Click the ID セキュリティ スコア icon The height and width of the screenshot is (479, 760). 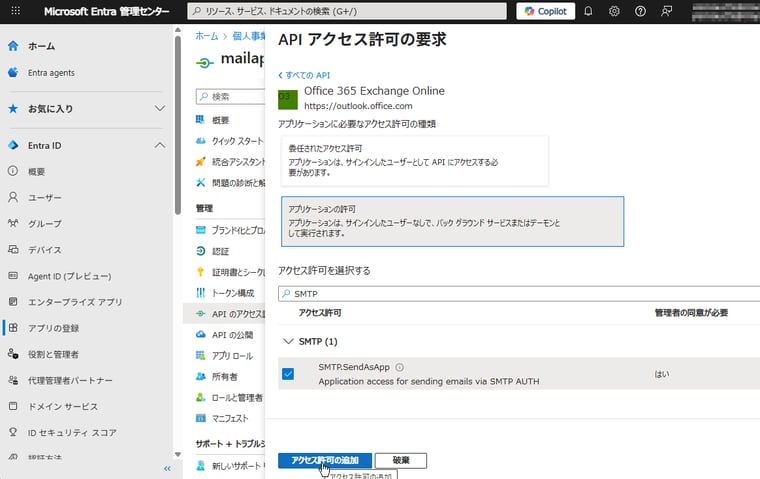(13, 432)
